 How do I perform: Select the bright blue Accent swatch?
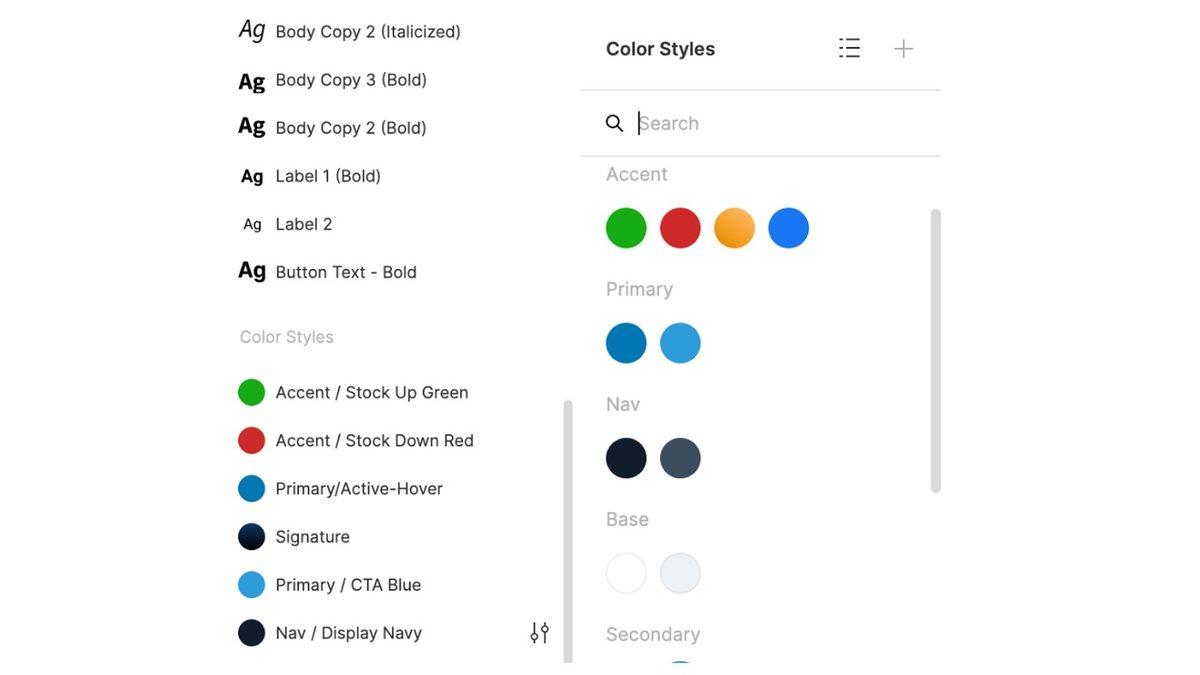click(x=788, y=228)
